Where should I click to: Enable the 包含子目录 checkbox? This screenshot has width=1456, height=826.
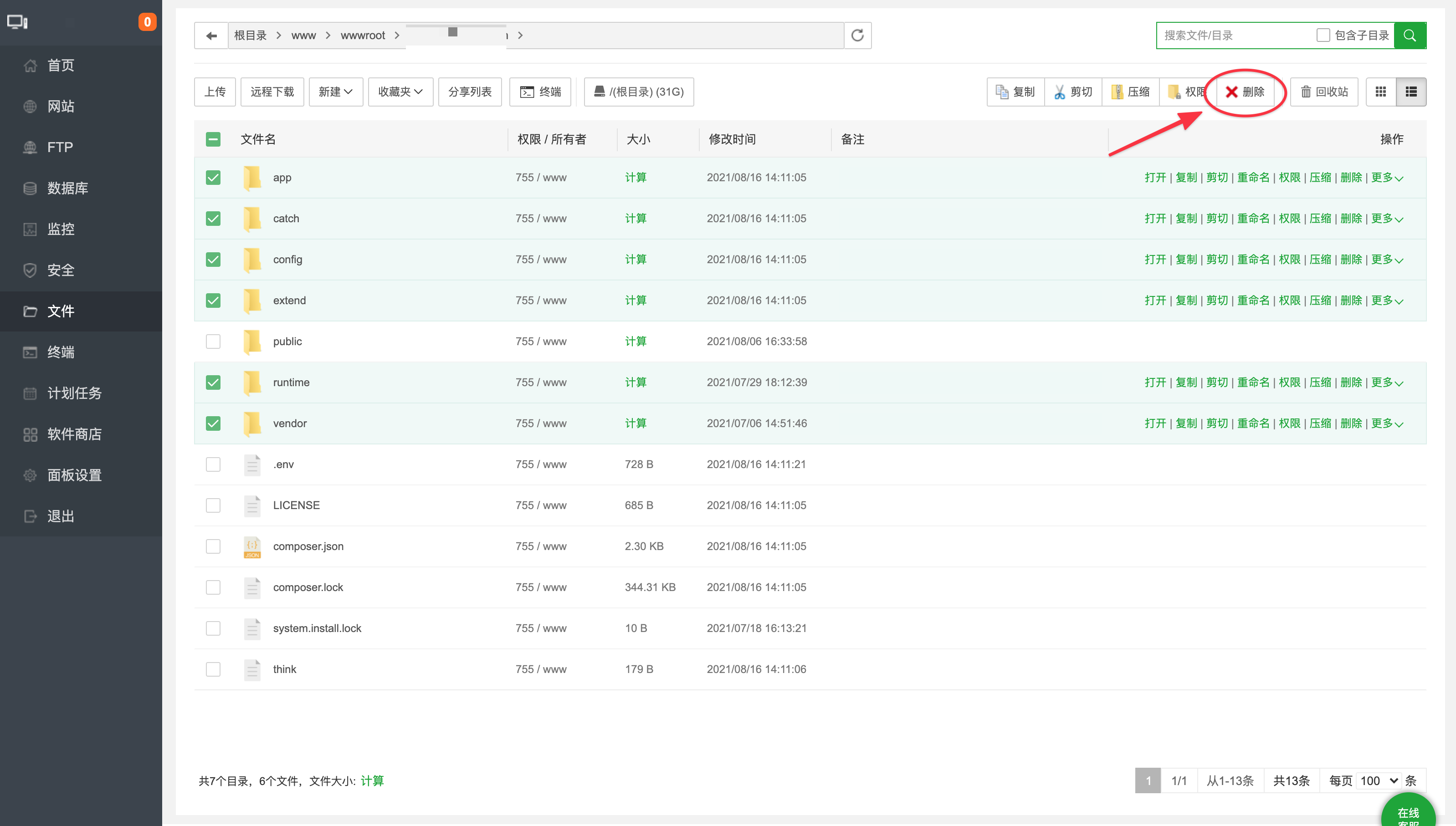1323,35
